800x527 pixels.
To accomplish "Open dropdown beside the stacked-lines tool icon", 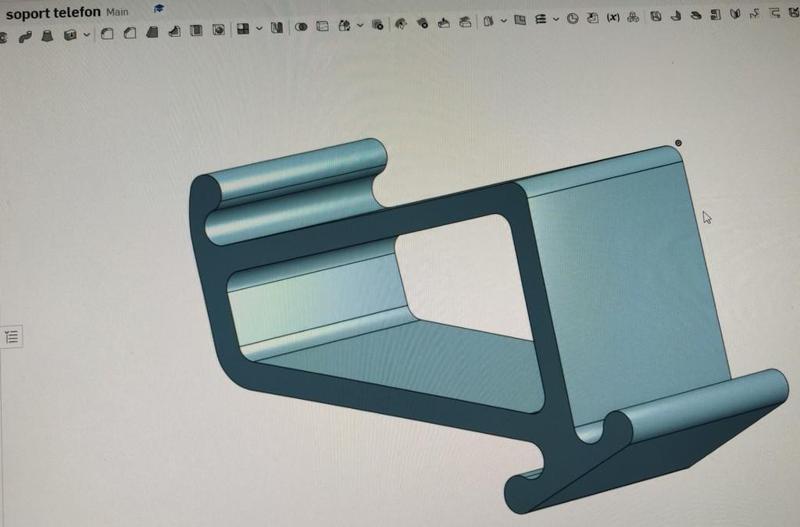I will 556,19.
